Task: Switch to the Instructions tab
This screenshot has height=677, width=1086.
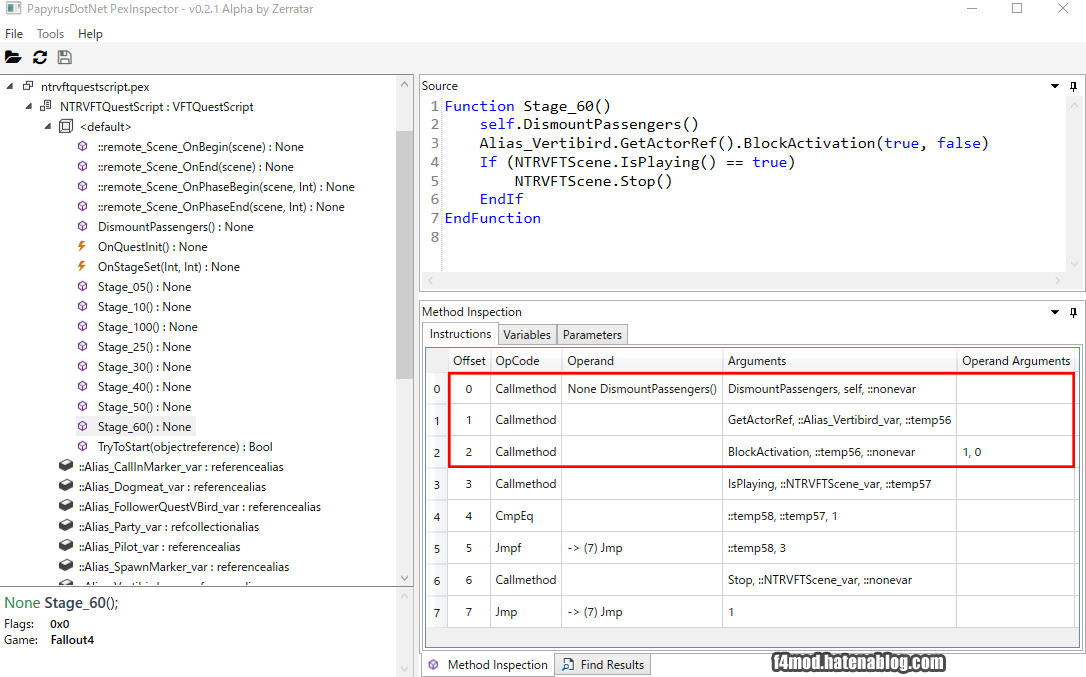Action: point(460,334)
